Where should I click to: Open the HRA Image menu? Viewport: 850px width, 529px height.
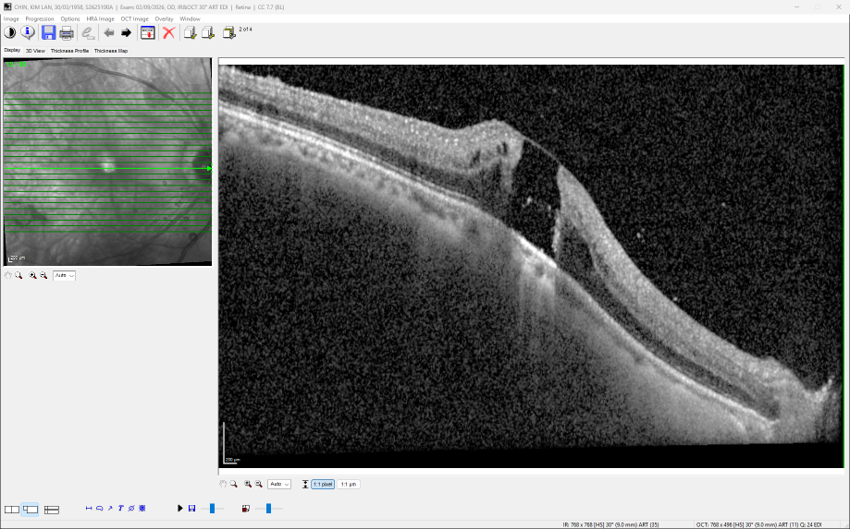point(100,19)
